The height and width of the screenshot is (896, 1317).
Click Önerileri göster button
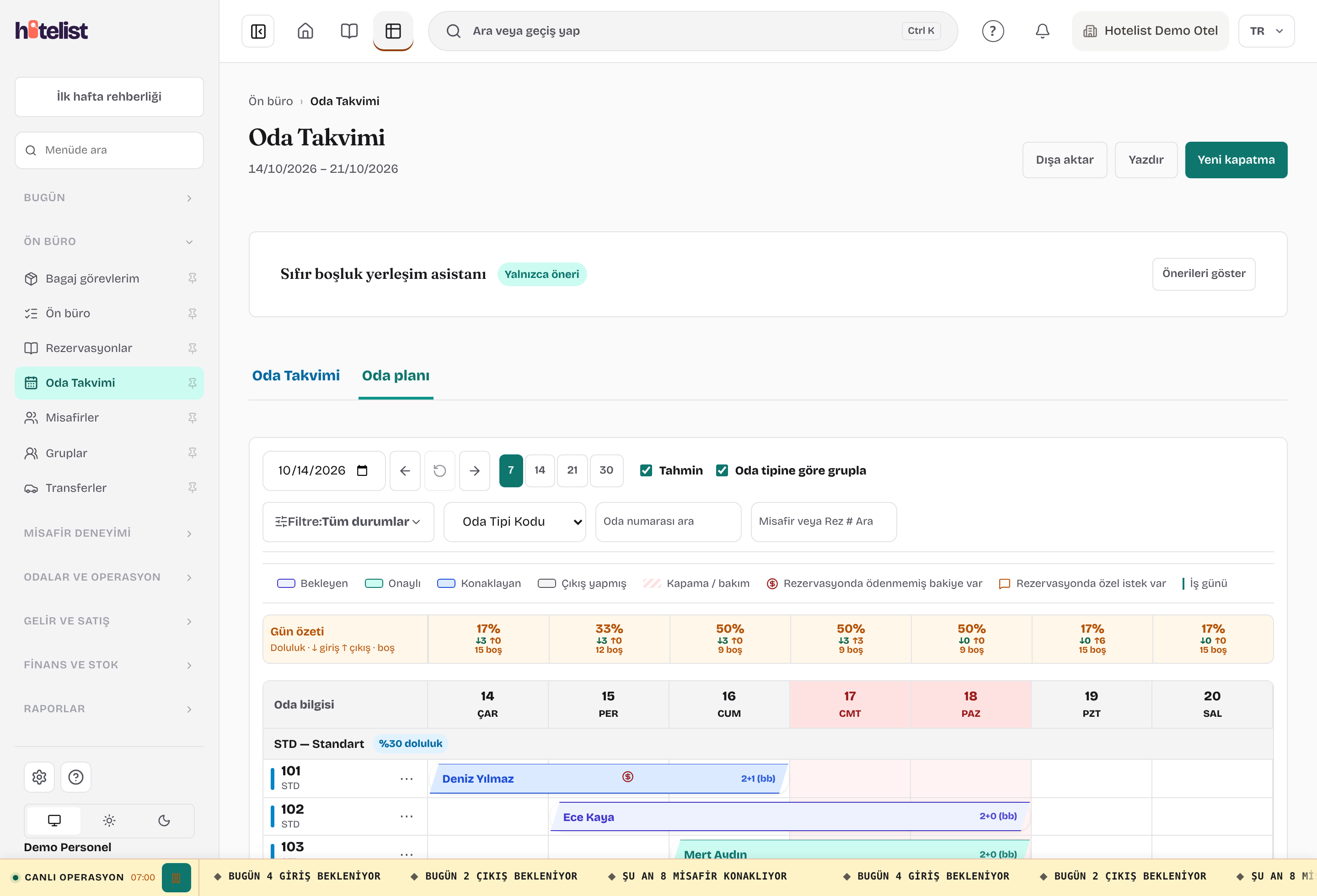tap(1204, 274)
